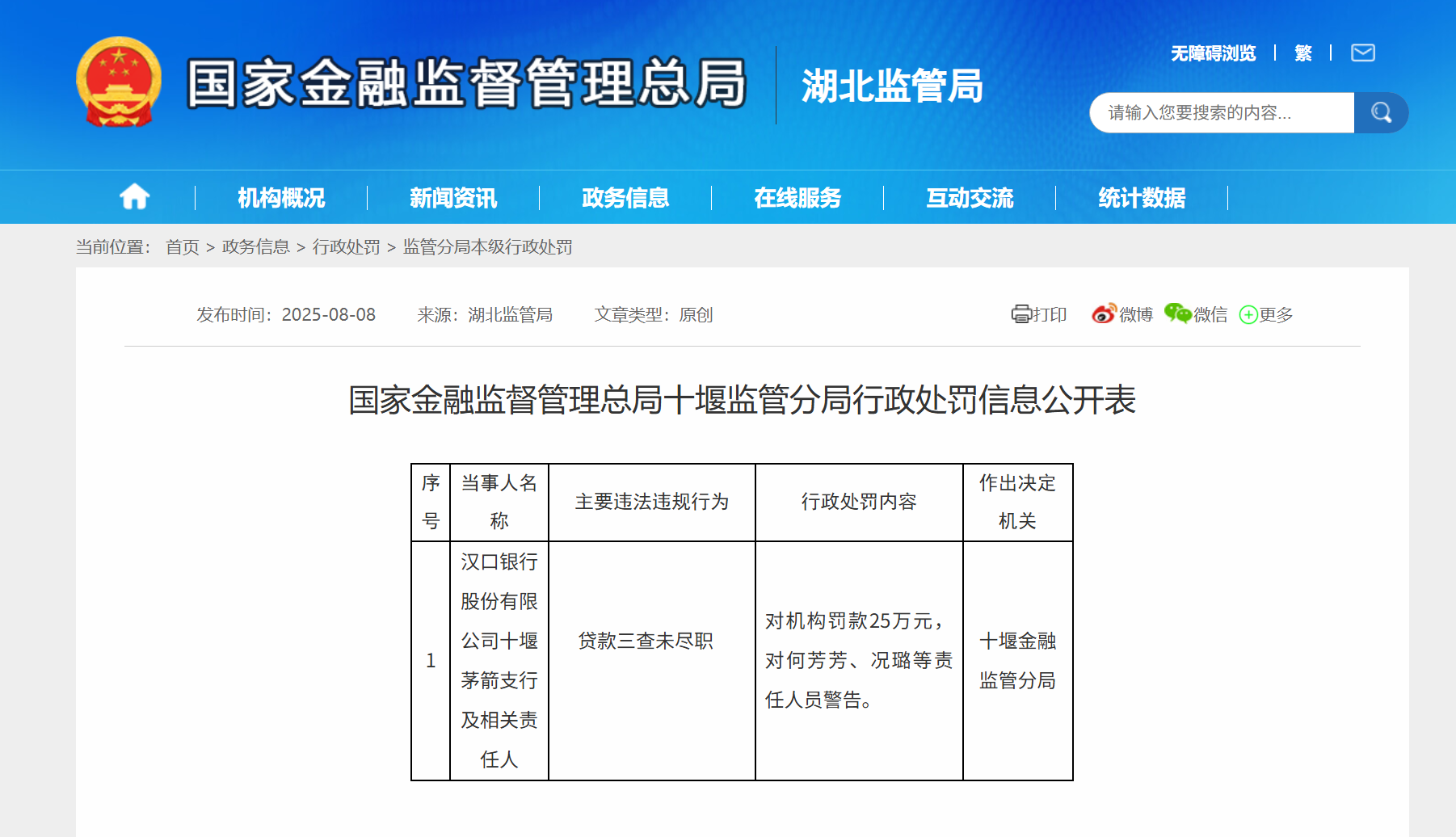Switch to traditional Chinese 繁
The image size is (1456, 837).
coord(1303,53)
